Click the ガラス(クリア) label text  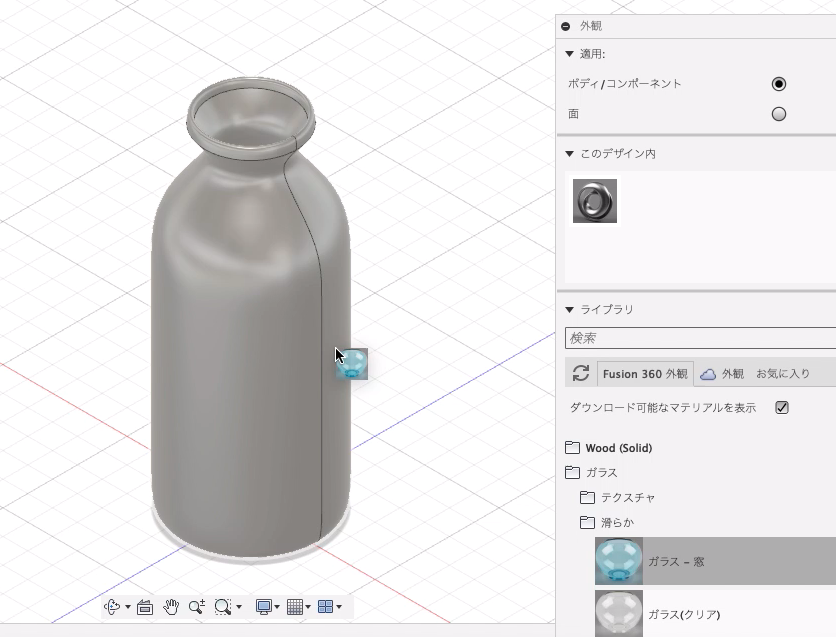[x=684, y=614]
